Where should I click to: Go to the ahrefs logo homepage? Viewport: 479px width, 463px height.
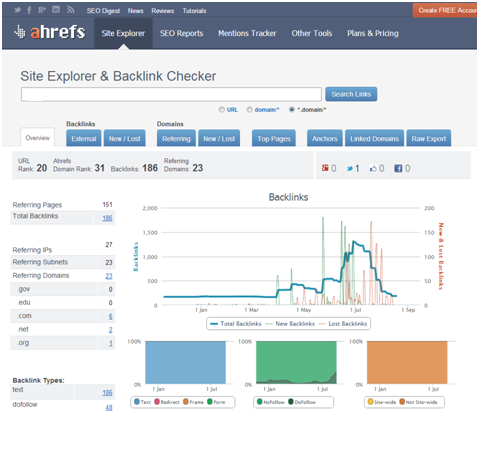[x=50, y=32]
